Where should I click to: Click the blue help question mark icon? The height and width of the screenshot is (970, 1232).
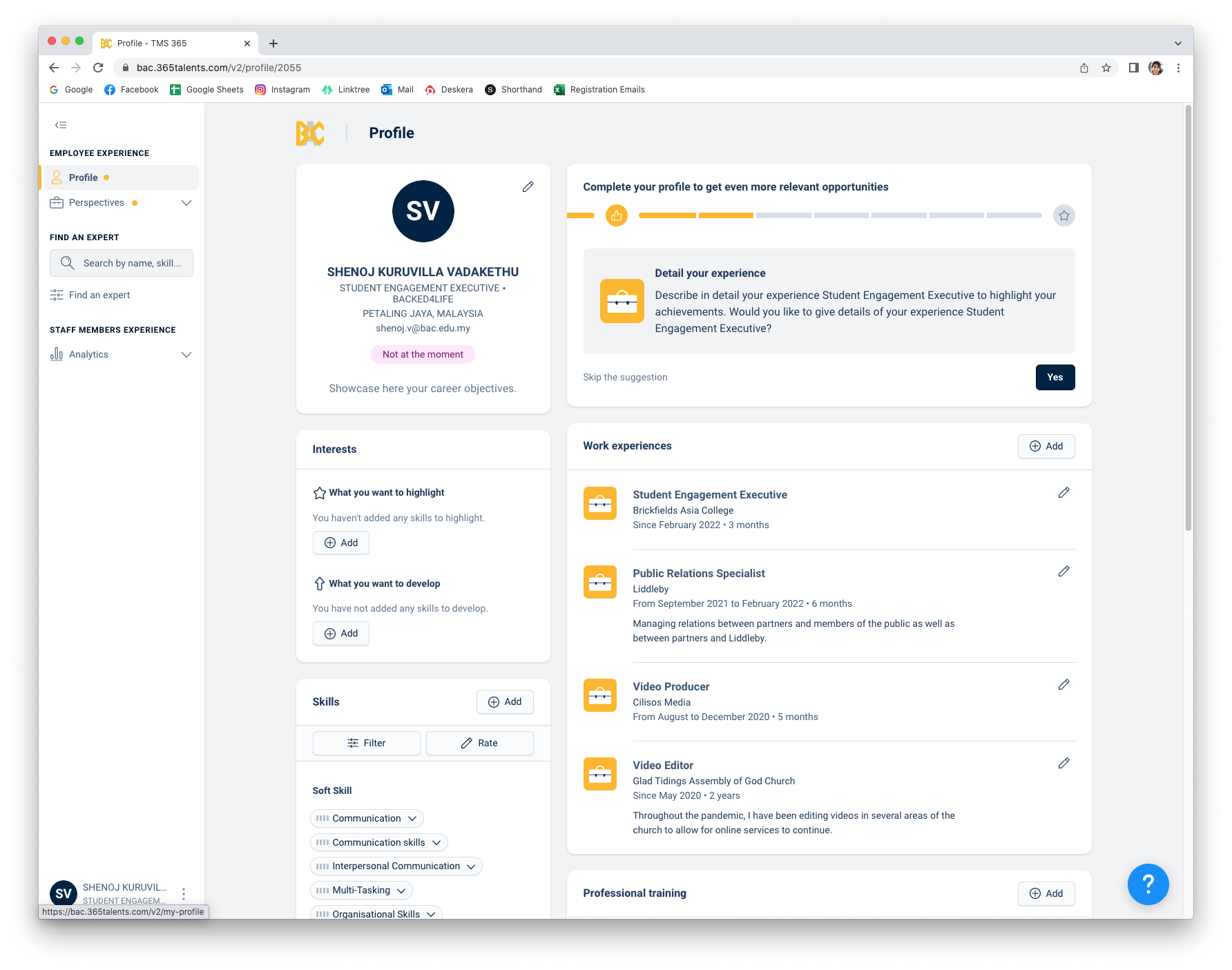(1147, 884)
